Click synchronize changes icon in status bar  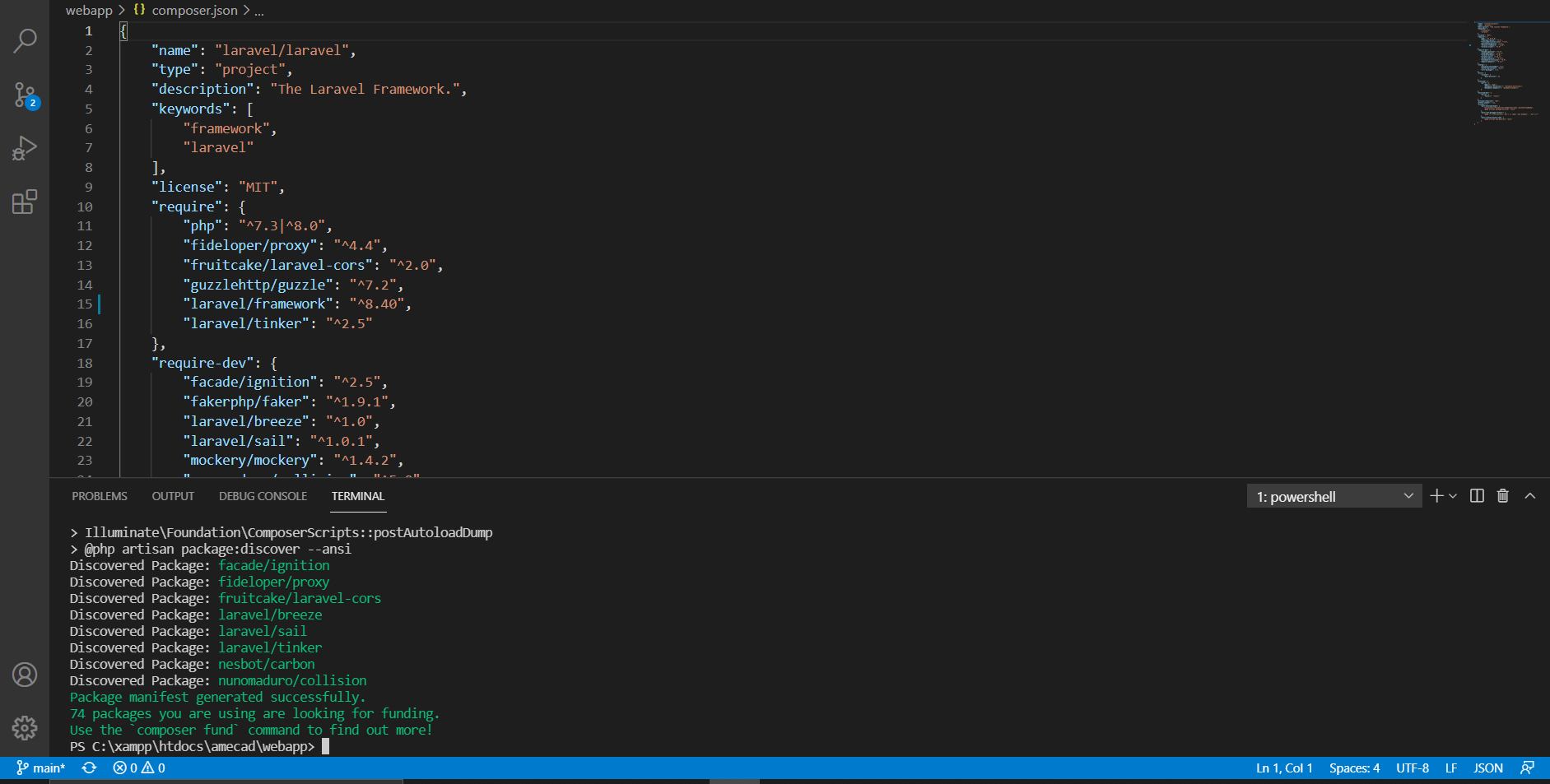[89, 768]
